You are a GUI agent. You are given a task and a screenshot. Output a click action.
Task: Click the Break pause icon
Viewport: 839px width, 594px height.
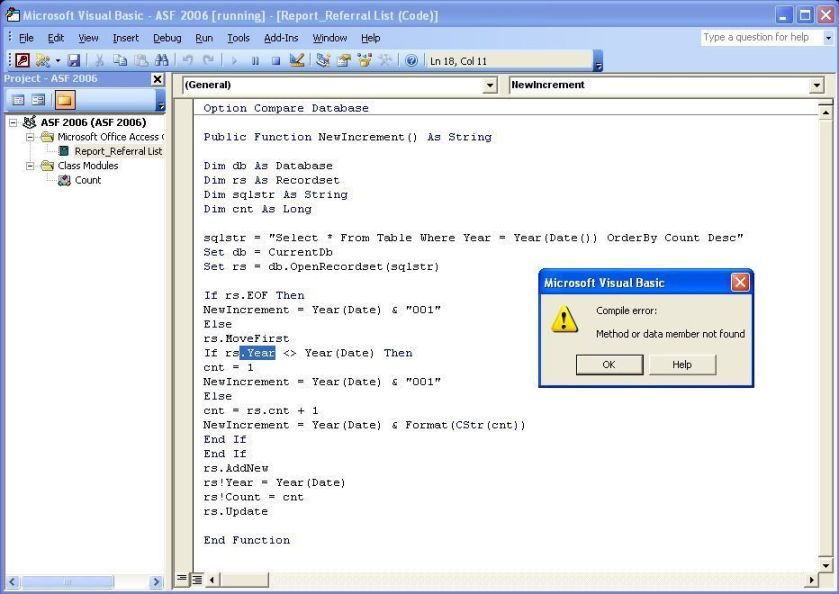pos(255,60)
